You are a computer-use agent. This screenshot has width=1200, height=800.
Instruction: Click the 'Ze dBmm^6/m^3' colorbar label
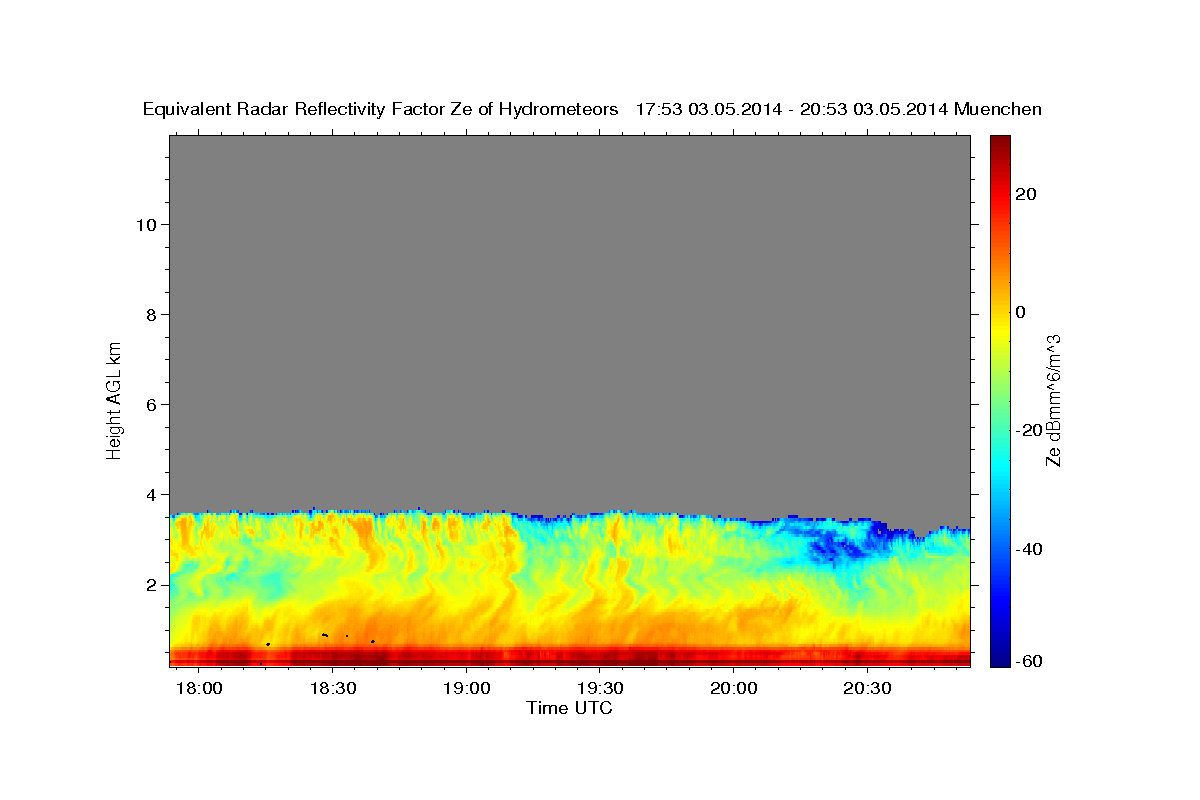1053,399
